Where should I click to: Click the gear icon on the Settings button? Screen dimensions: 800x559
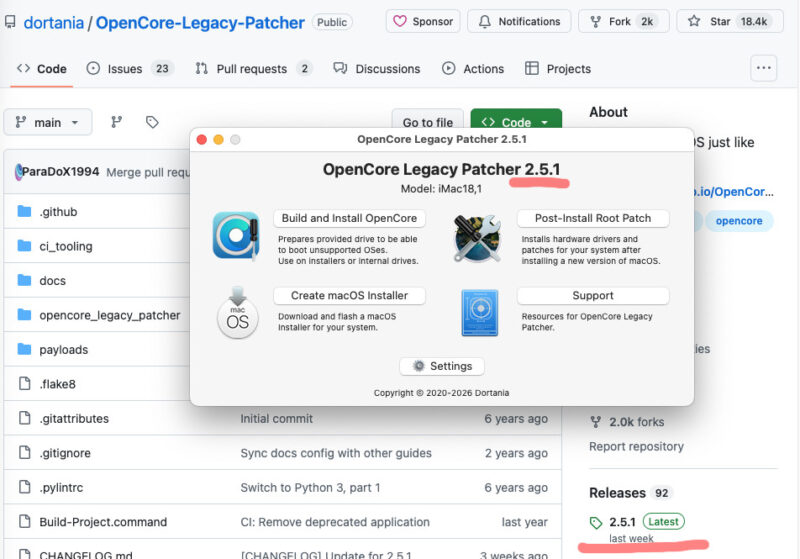(418, 366)
